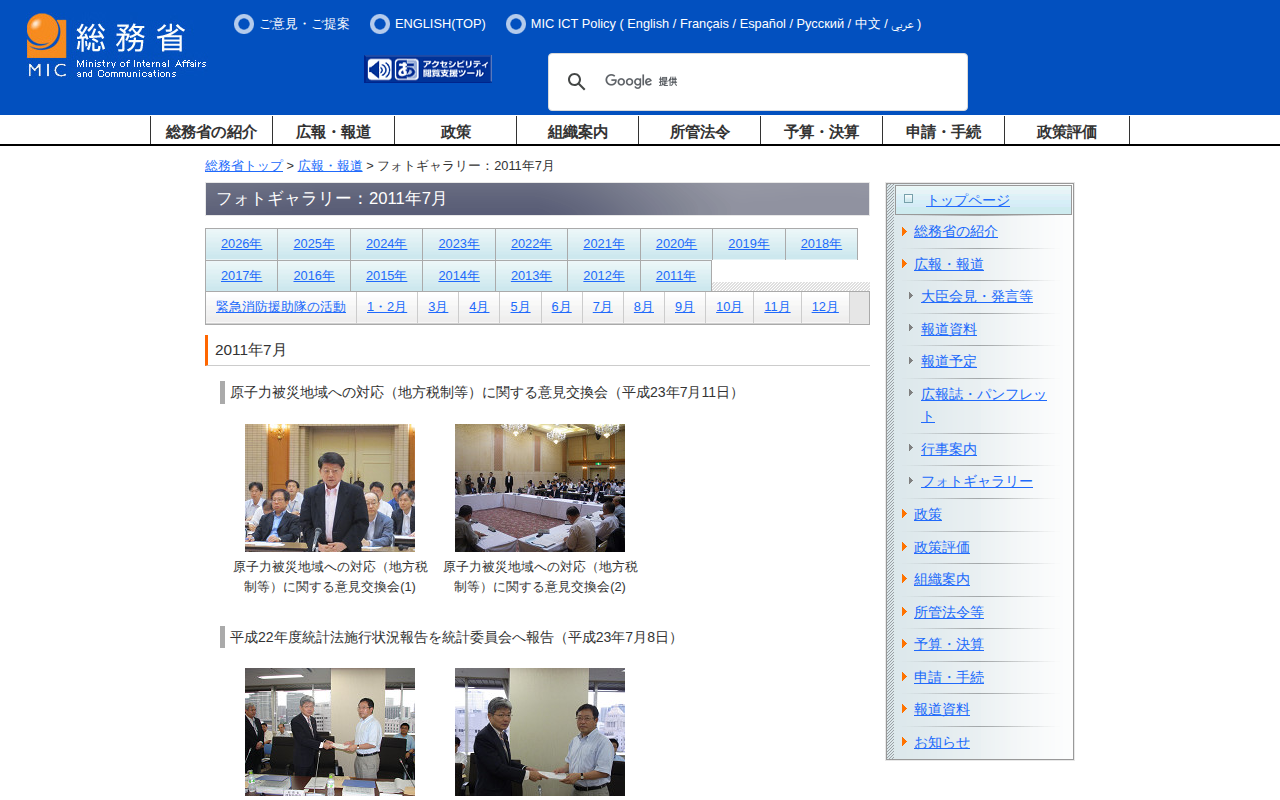Open the 組織案内 main navigation menu
This screenshot has height=800, width=1280.
point(577,131)
